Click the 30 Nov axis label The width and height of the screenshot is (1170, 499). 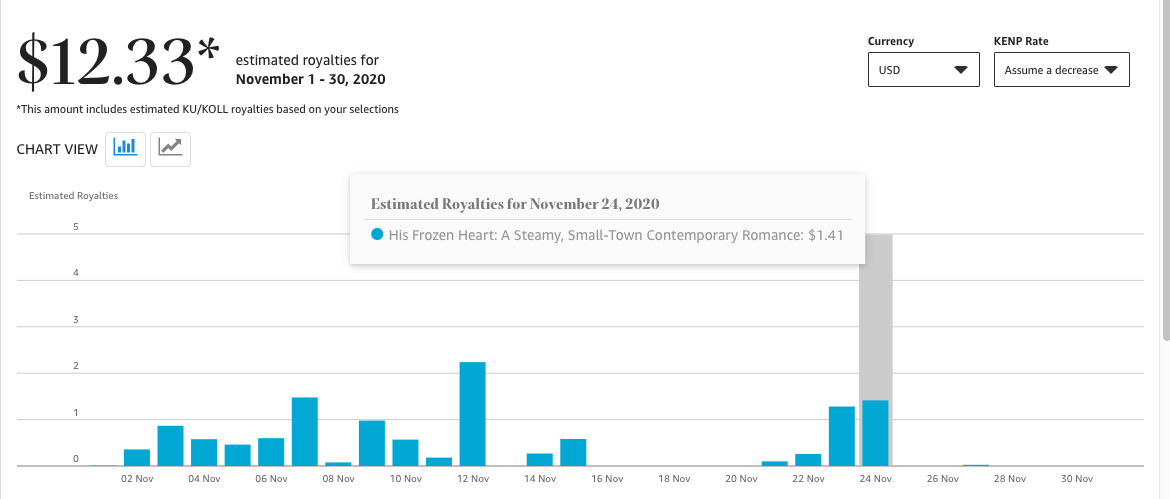(x=1077, y=479)
